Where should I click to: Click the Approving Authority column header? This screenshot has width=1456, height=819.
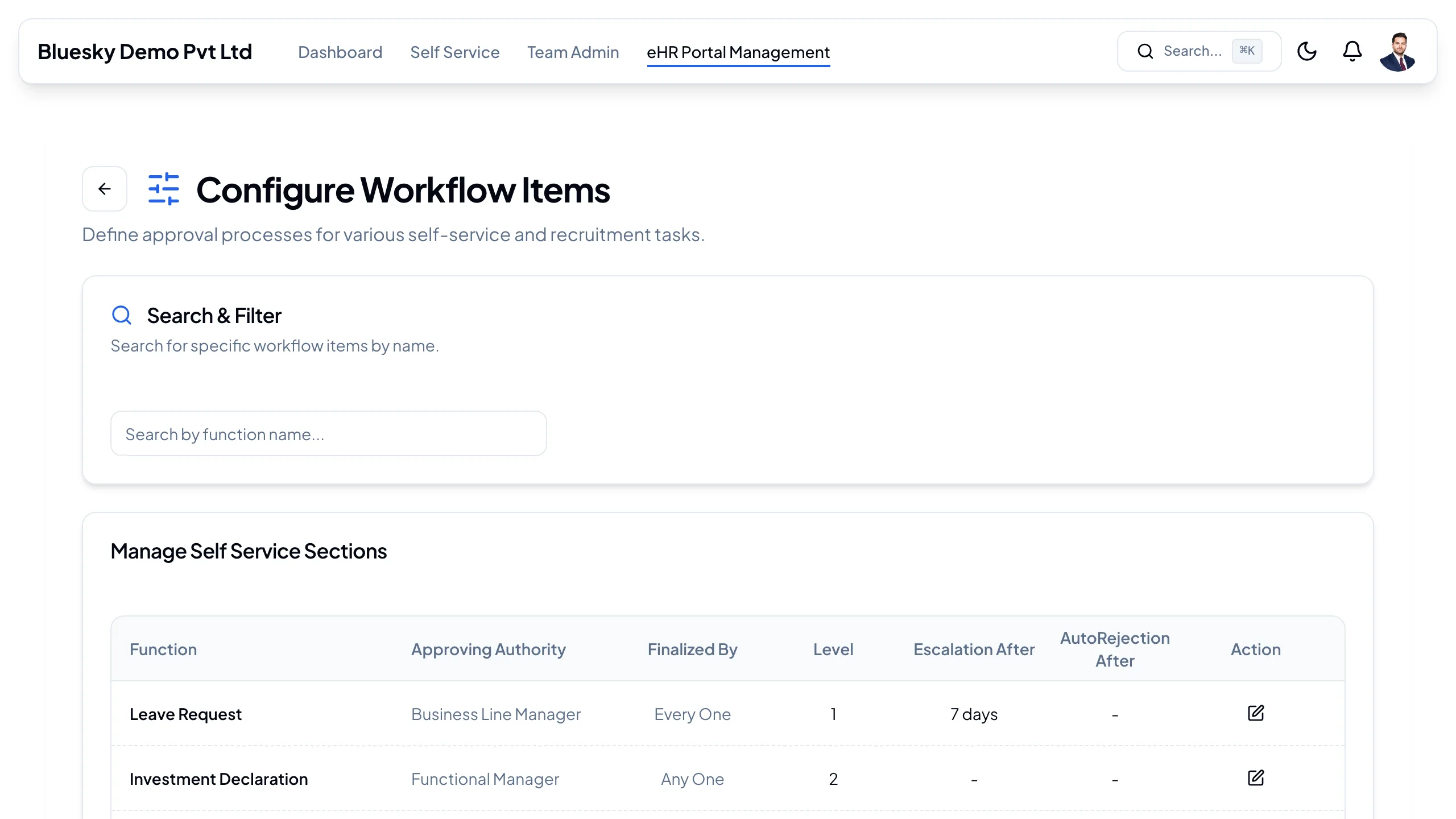[489, 650]
